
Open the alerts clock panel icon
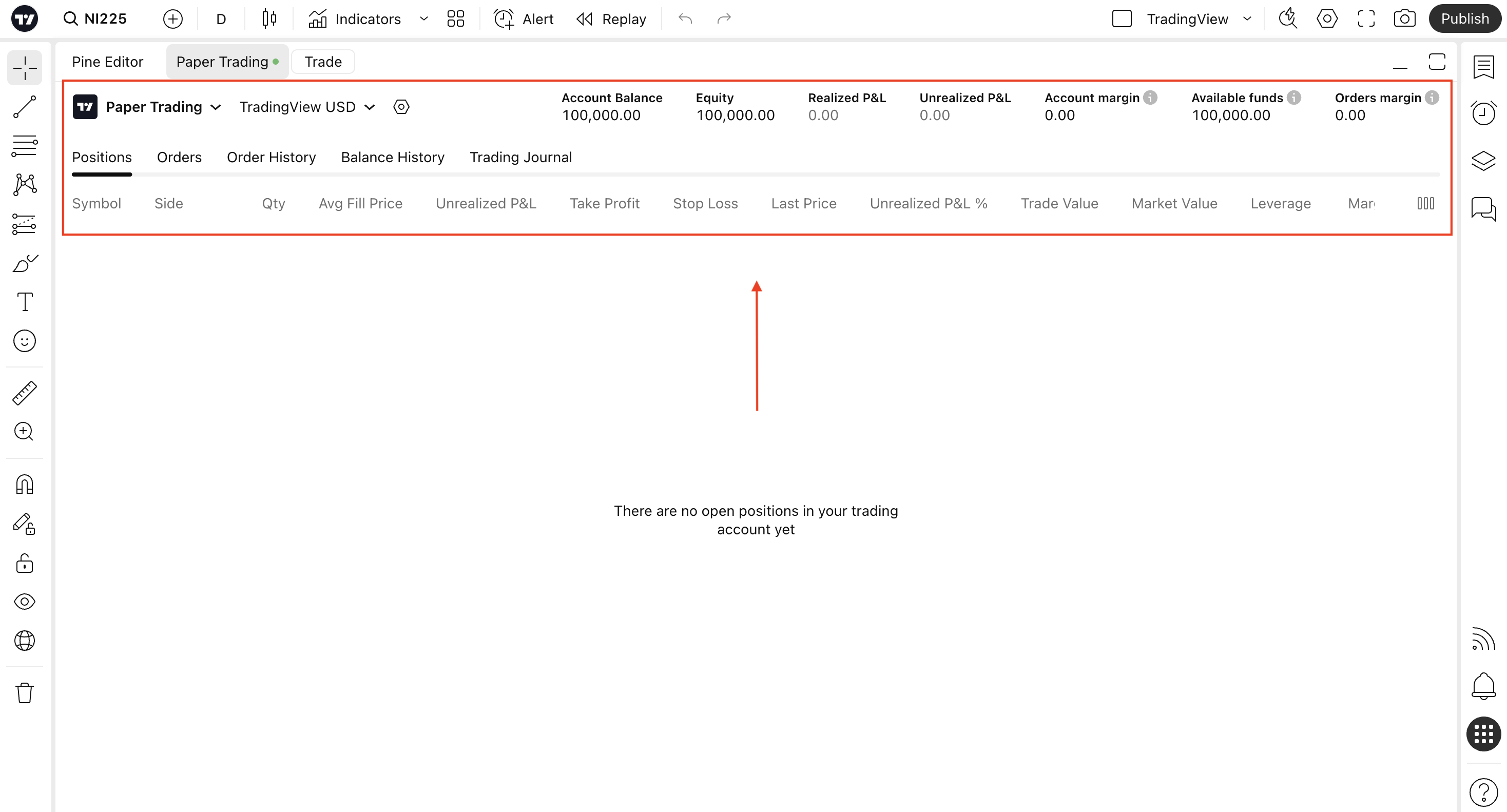click(1483, 113)
